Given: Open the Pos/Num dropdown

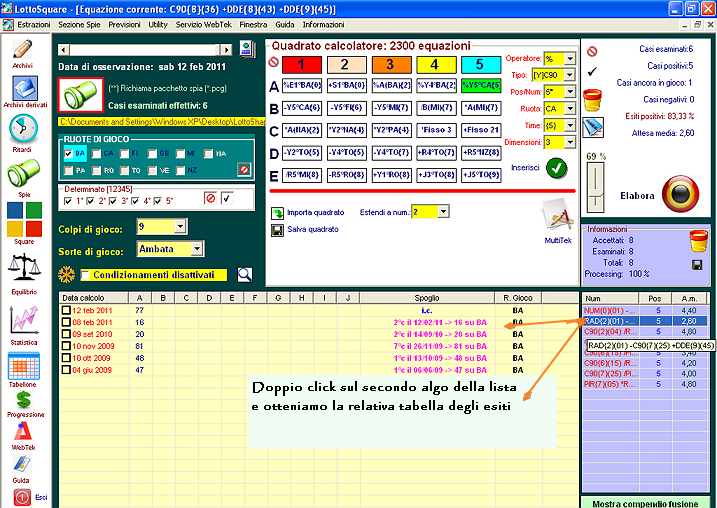Looking at the screenshot, I should click(x=570, y=92).
